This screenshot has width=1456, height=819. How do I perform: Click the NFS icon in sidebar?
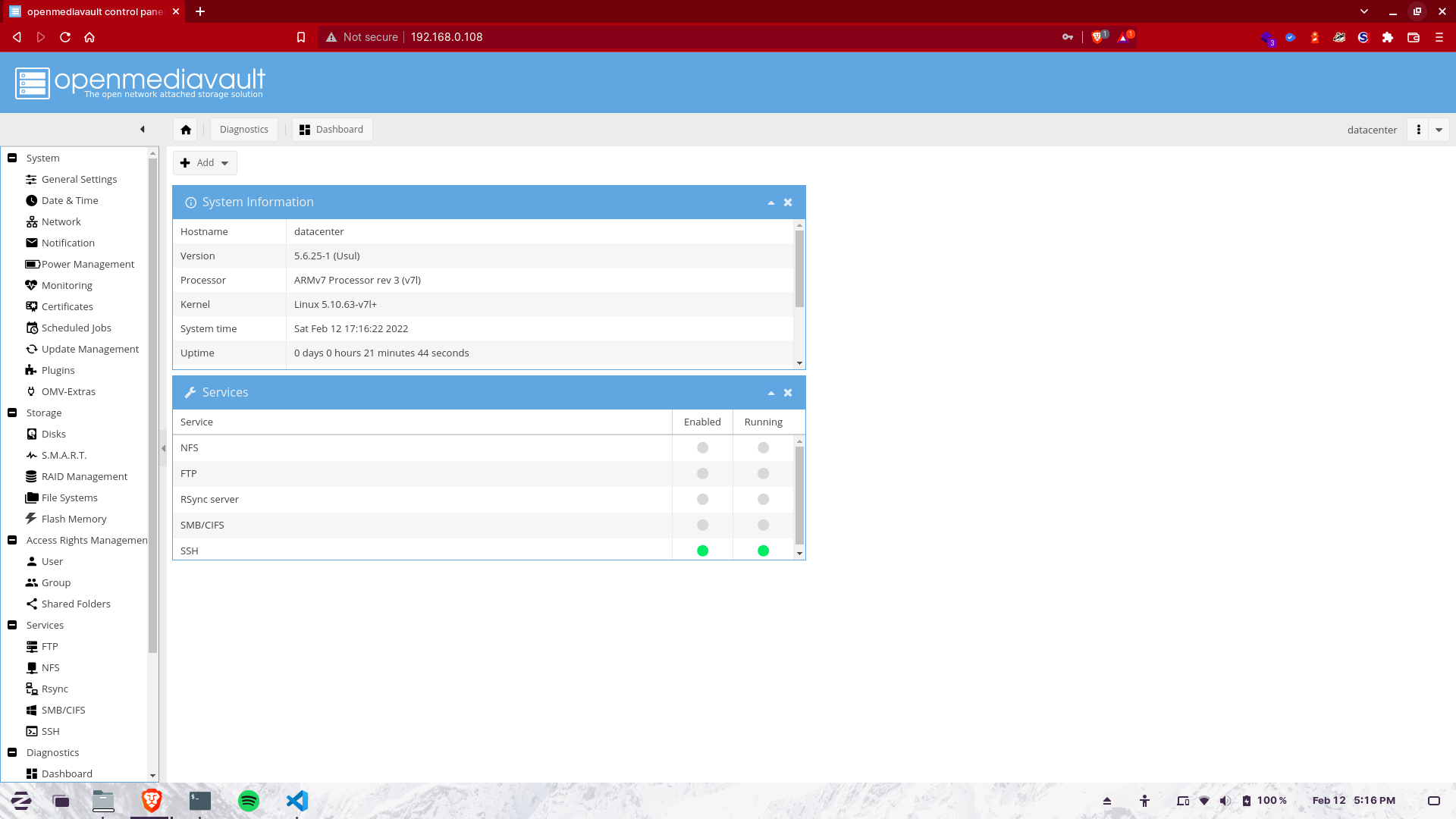(x=32, y=667)
